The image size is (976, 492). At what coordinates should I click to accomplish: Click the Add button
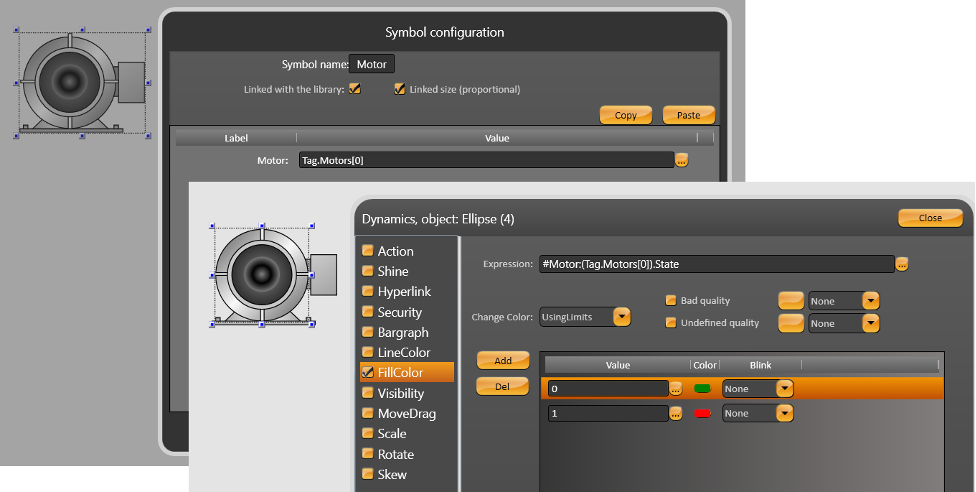503,360
